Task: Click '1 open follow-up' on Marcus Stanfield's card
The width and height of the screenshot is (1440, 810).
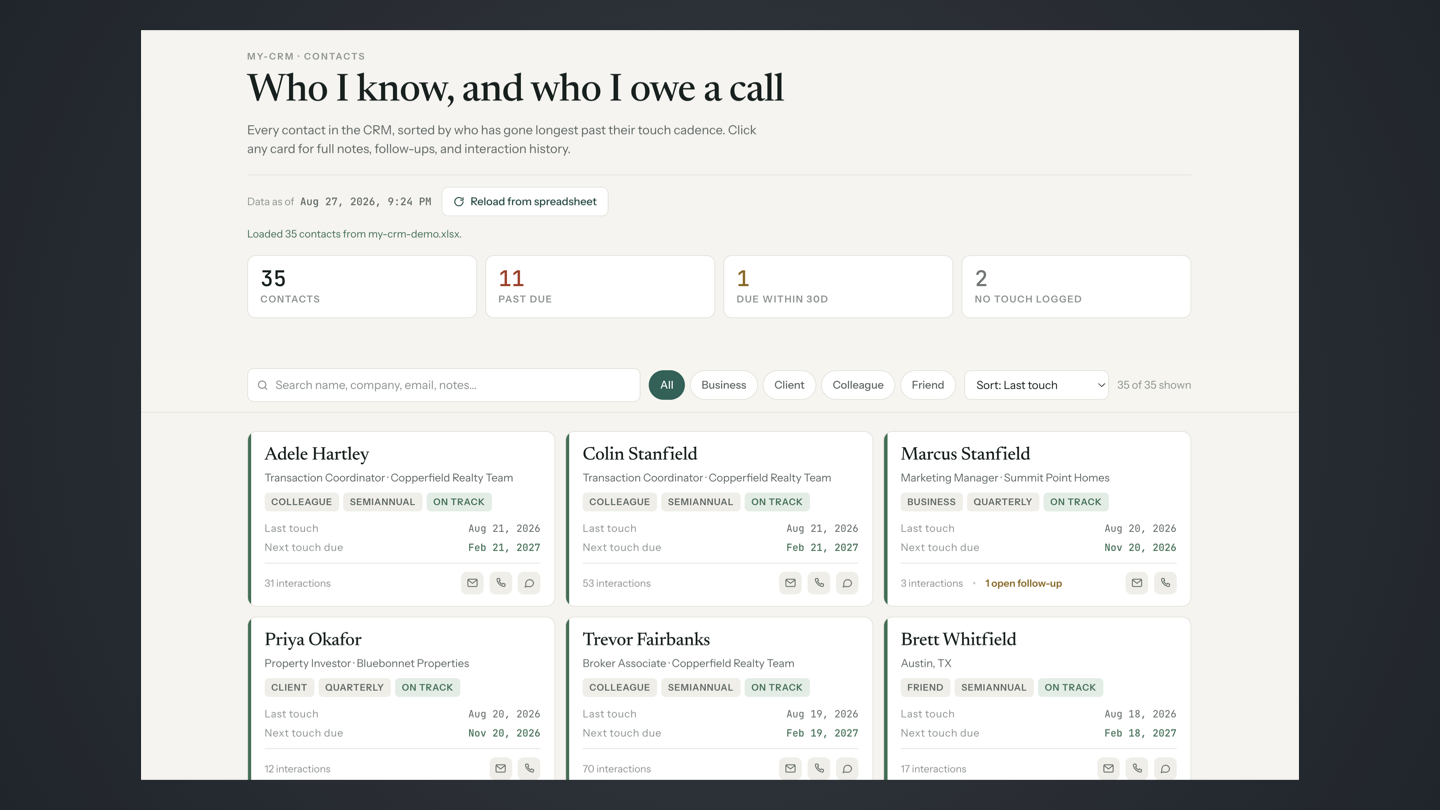Action: (1023, 583)
